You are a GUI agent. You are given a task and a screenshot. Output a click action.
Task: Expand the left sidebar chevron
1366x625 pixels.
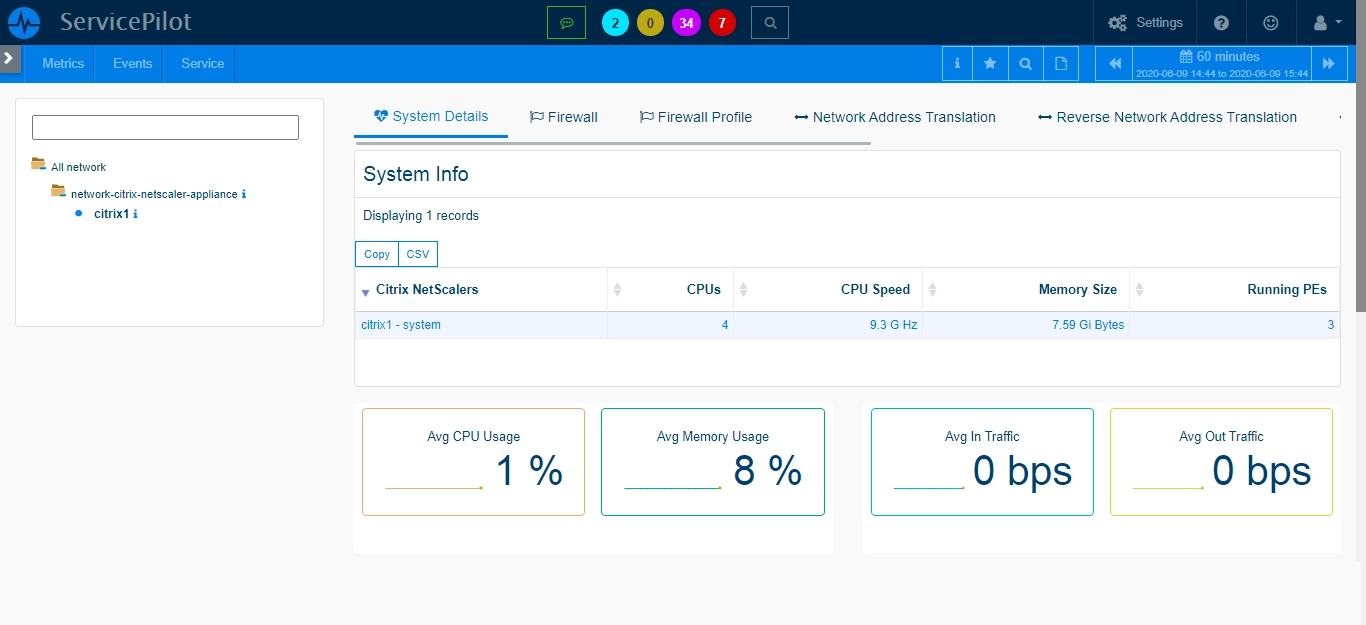click(9, 59)
